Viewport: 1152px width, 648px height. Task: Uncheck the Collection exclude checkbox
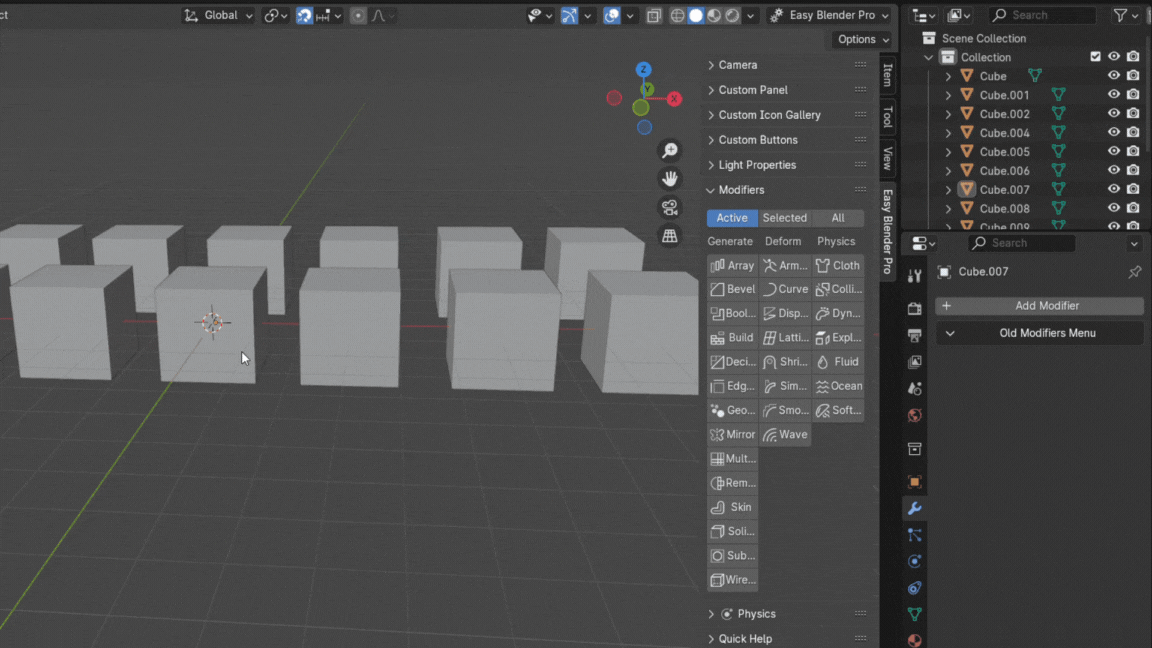coord(1095,57)
